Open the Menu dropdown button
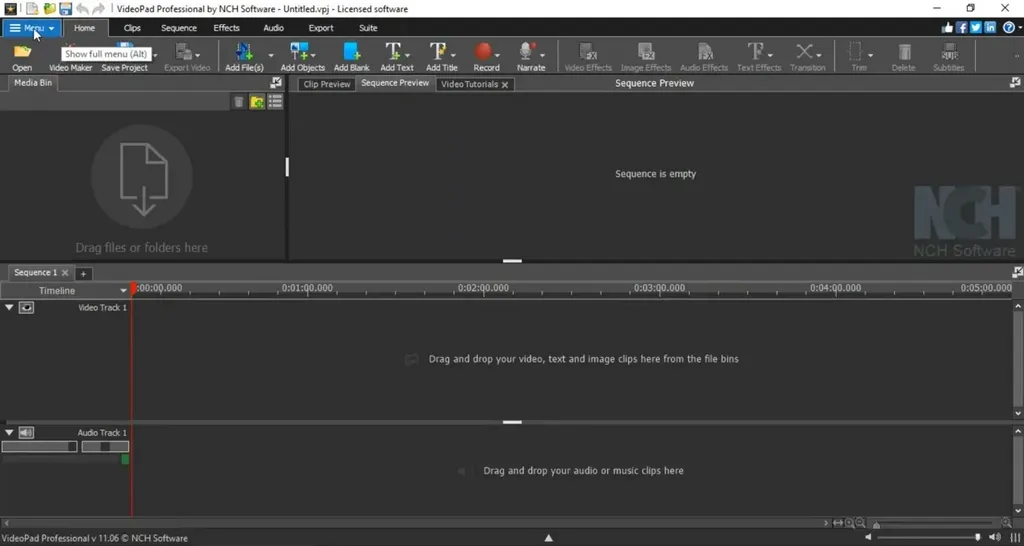The height and width of the screenshot is (546, 1024). tap(32, 28)
